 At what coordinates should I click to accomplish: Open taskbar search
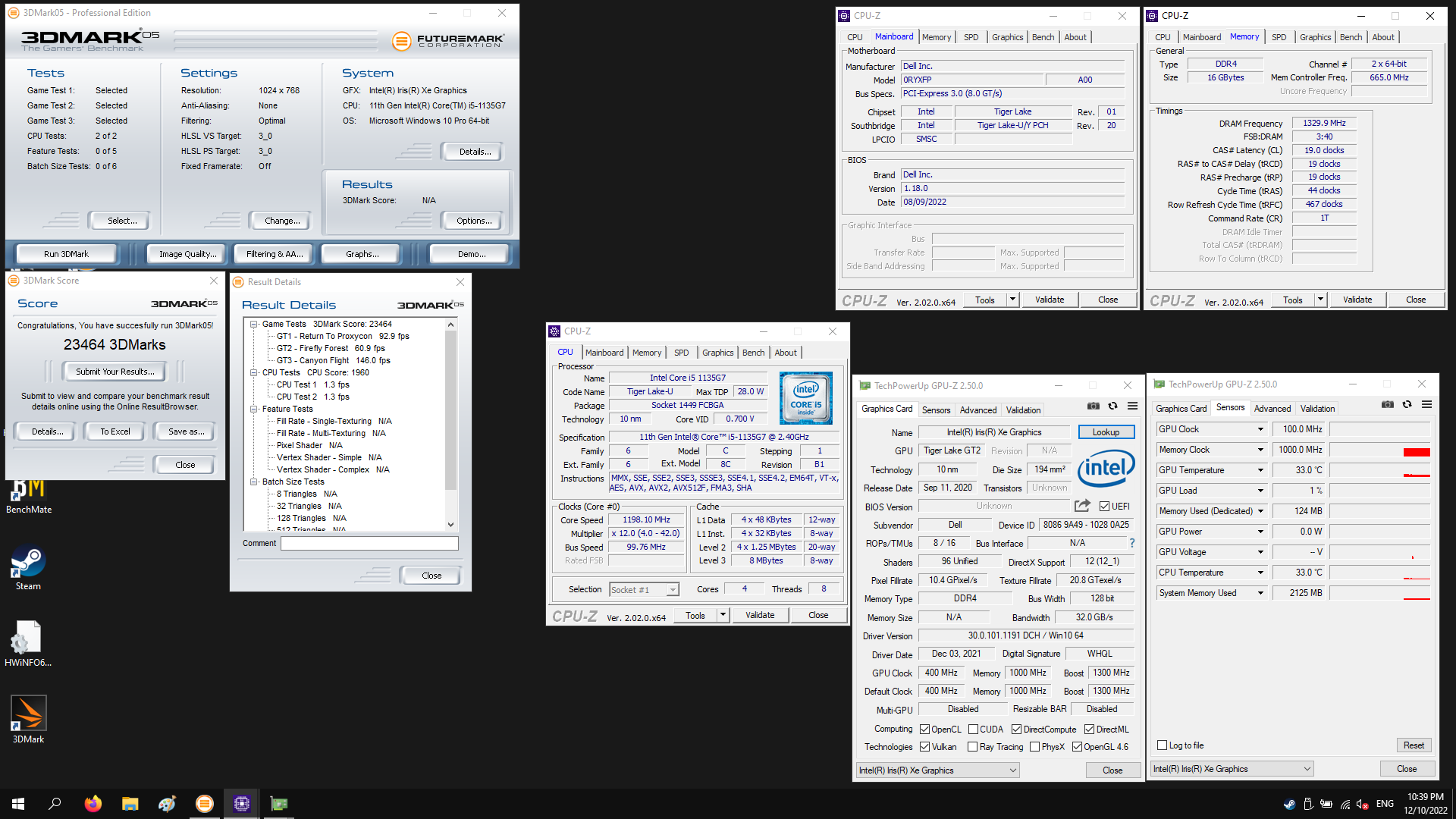tap(55, 804)
